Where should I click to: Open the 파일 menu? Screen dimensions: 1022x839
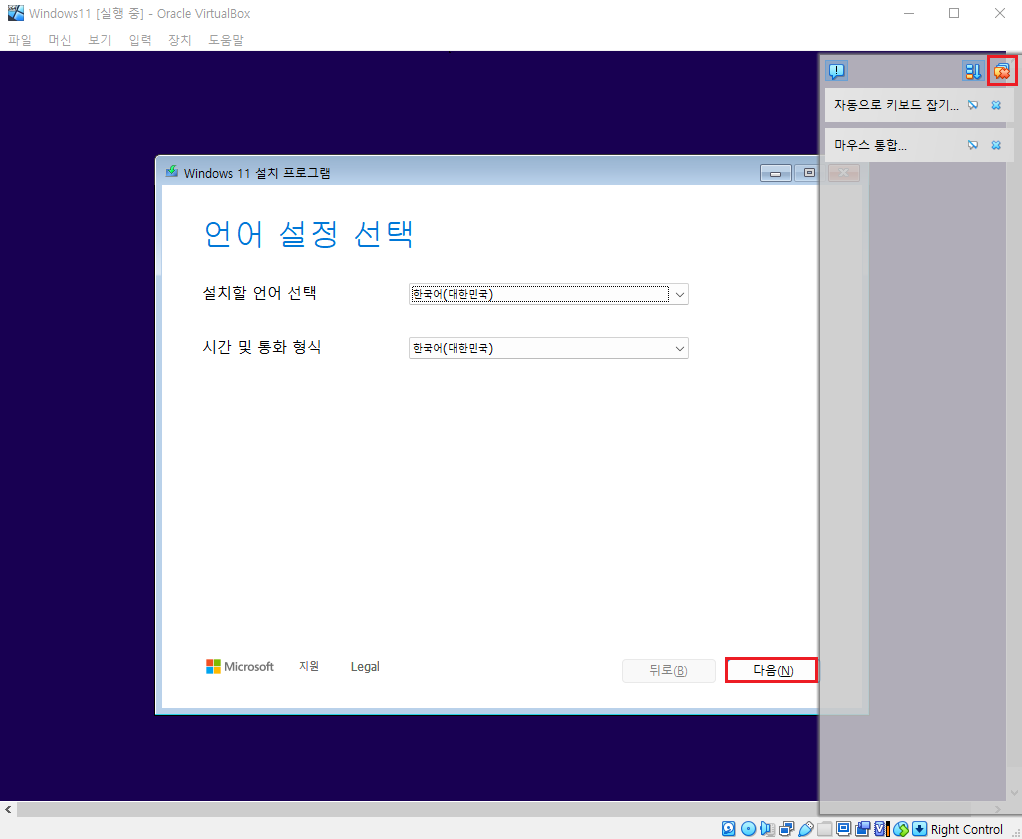click(x=20, y=40)
